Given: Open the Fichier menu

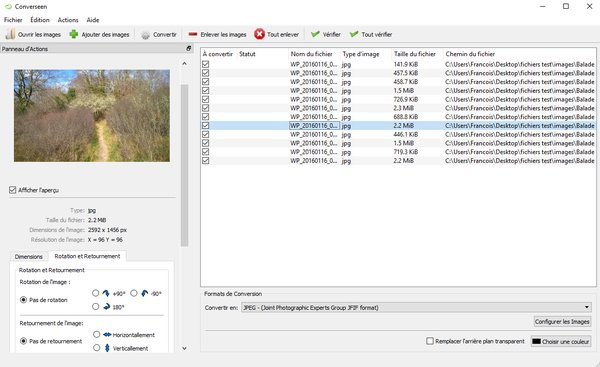Looking at the screenshot, I should click(x=13, y=20).
